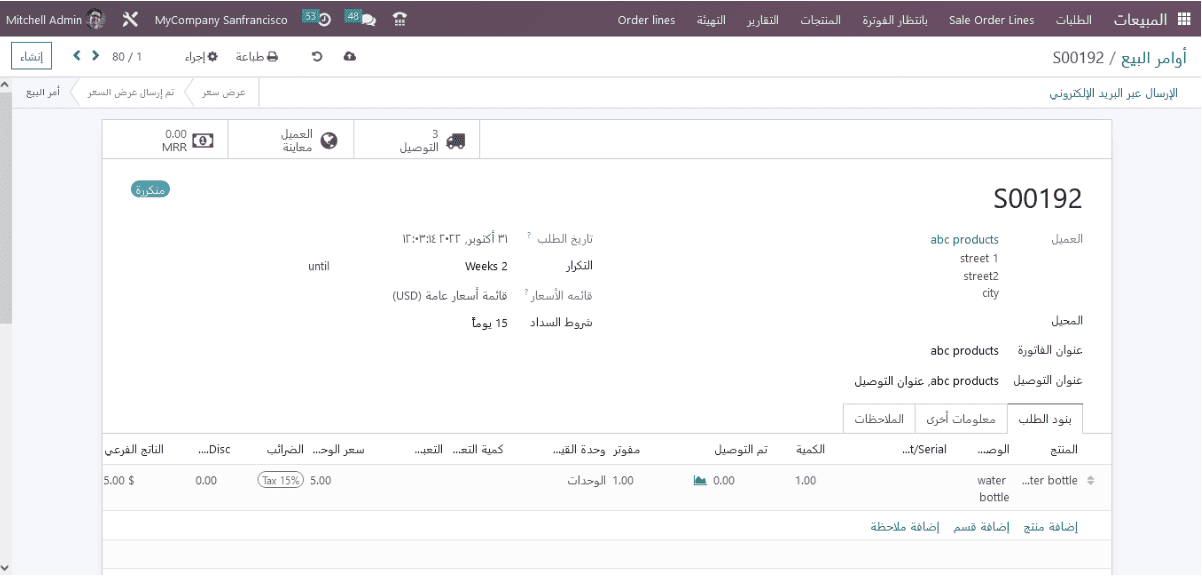
Task: Open the apps grid icon beside المبيعات
Action: (x=1186, y=19)
